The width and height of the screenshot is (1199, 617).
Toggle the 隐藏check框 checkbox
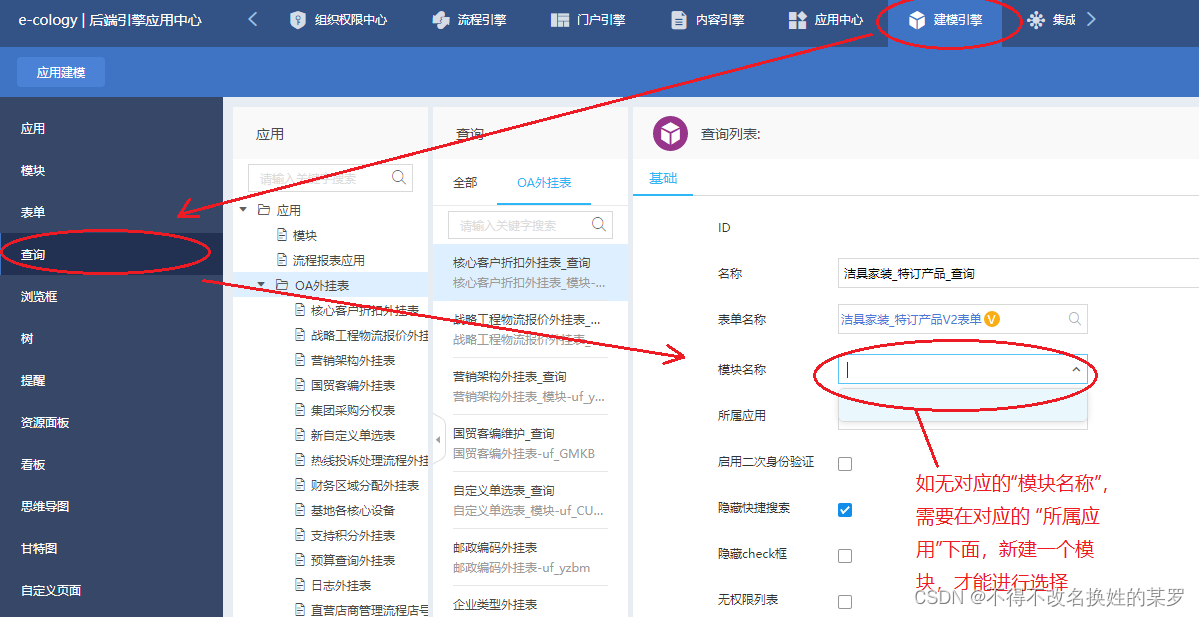845,556
